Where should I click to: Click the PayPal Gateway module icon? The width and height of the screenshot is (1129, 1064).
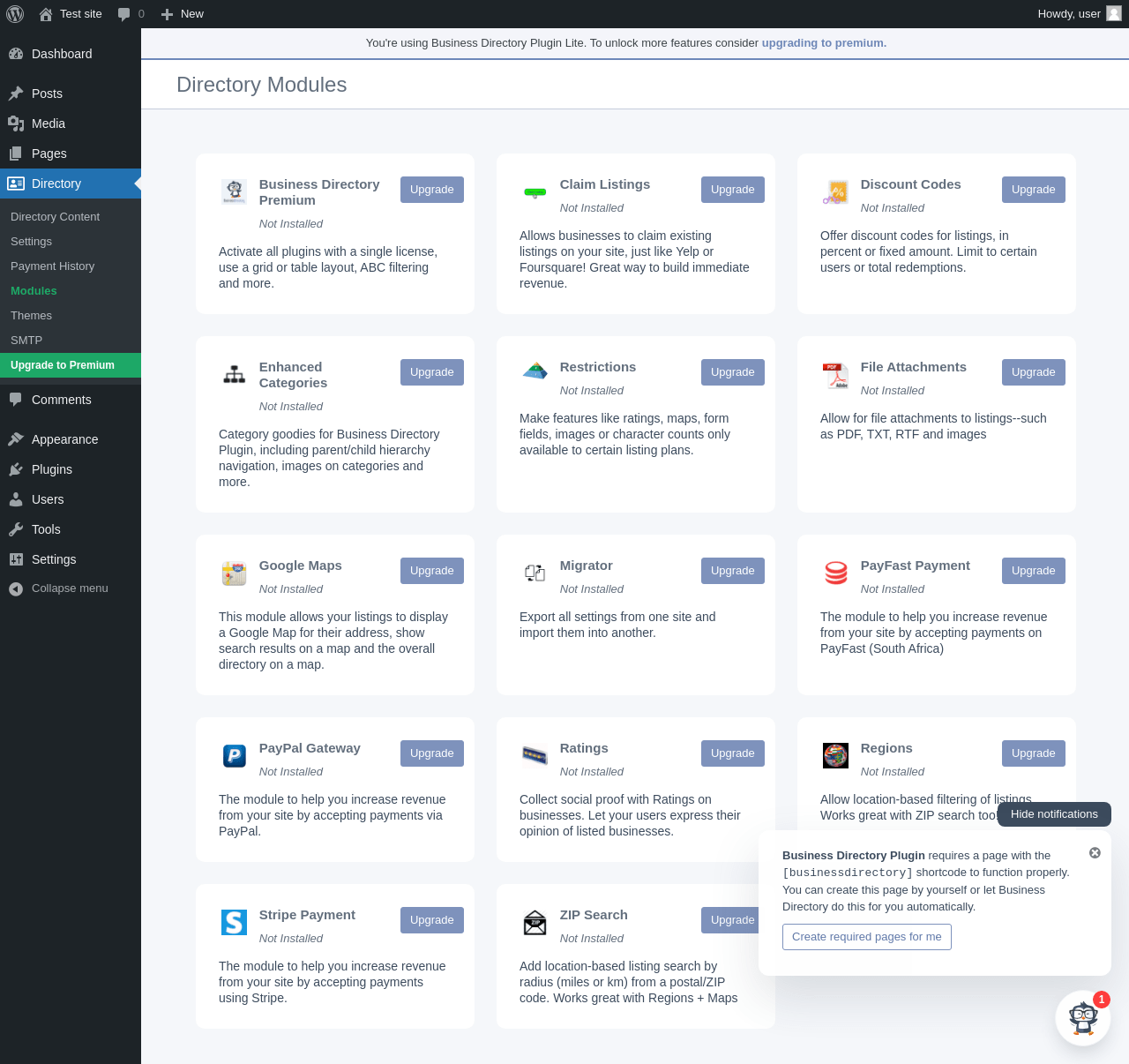(x=235, y=755)
